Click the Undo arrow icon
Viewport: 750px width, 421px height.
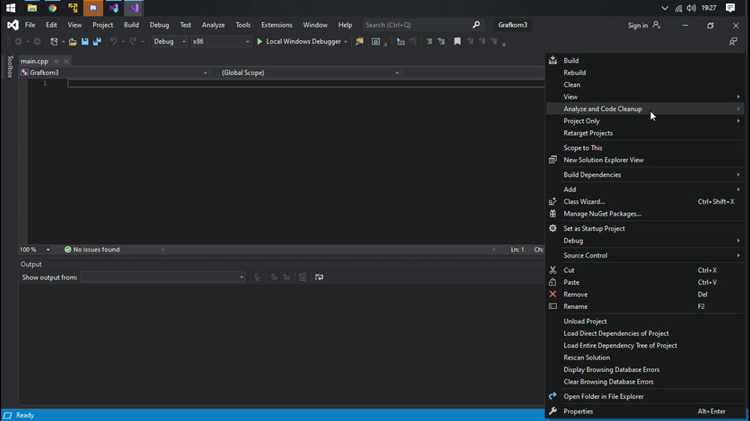tap(113, 42)
